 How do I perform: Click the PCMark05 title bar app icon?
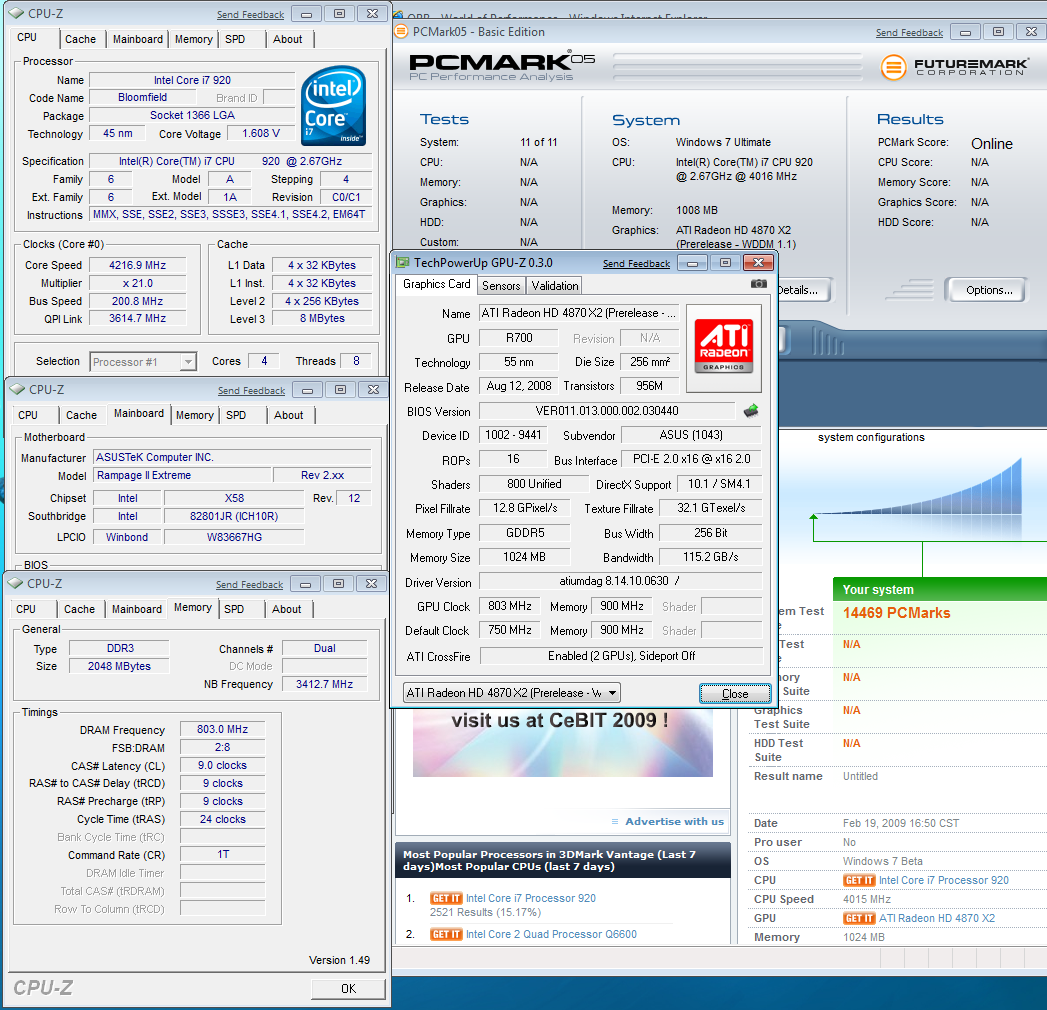[401, 31]
